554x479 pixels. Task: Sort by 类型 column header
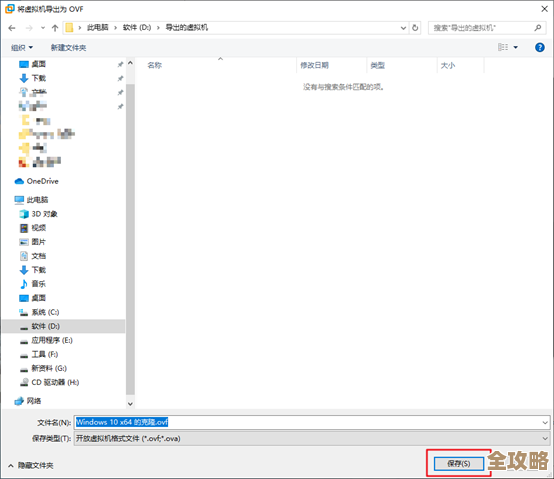(x=377, y=65)
